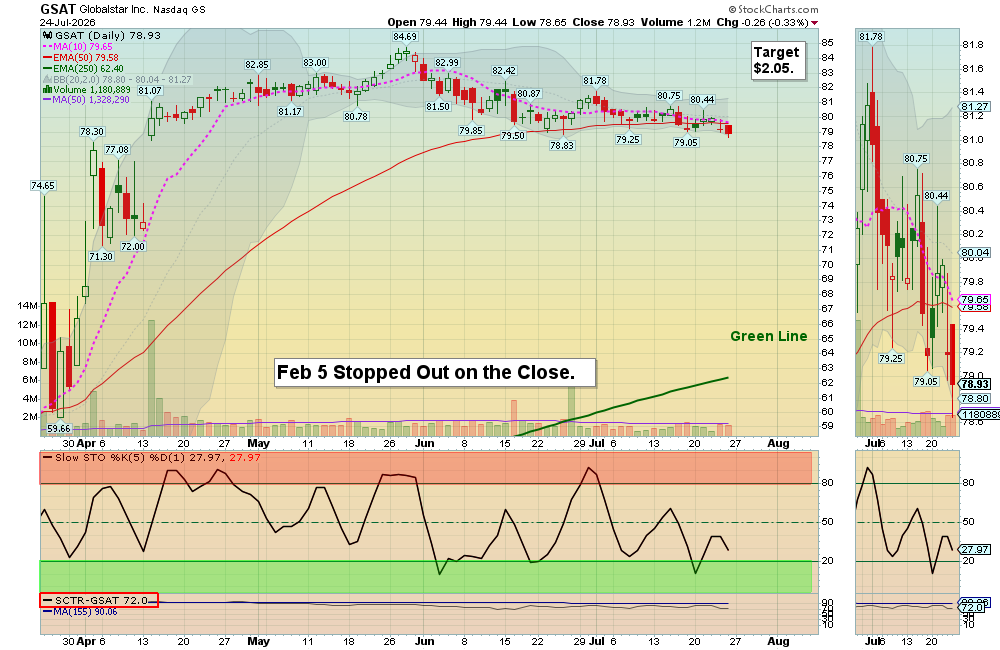The image size is (1000, 650).
Task: Click the 79.05 label in the main chart
Action: (x=686, y=142)
